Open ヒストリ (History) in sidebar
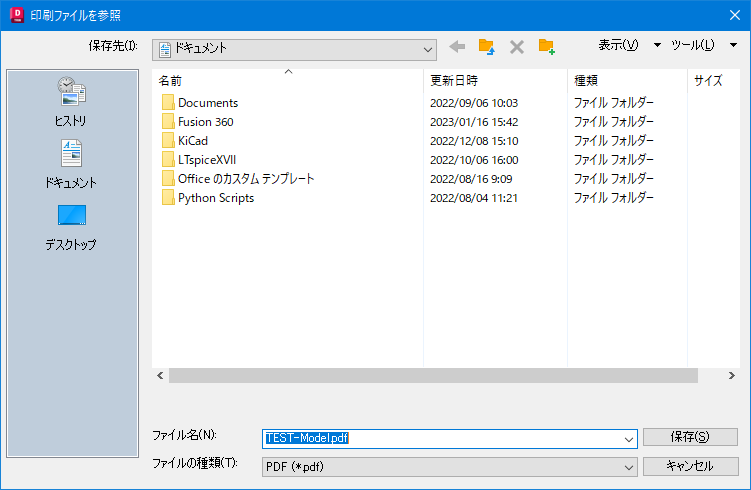The image size is (751, 490). (71, 102)
